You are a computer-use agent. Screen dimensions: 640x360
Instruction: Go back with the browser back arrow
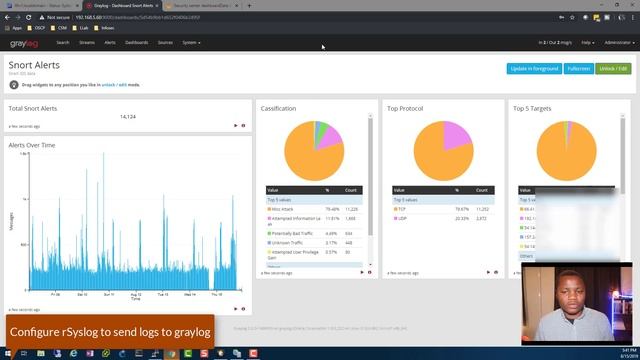[7, 18]
